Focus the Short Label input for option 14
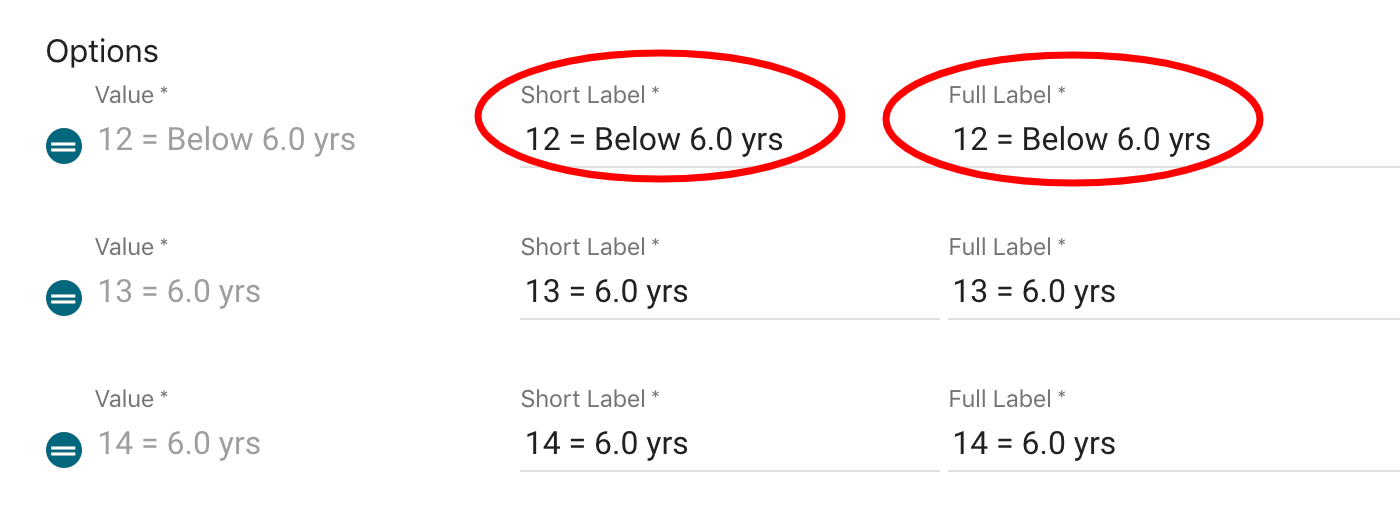Screen dimensions: 1400x516 click(728, 444)
